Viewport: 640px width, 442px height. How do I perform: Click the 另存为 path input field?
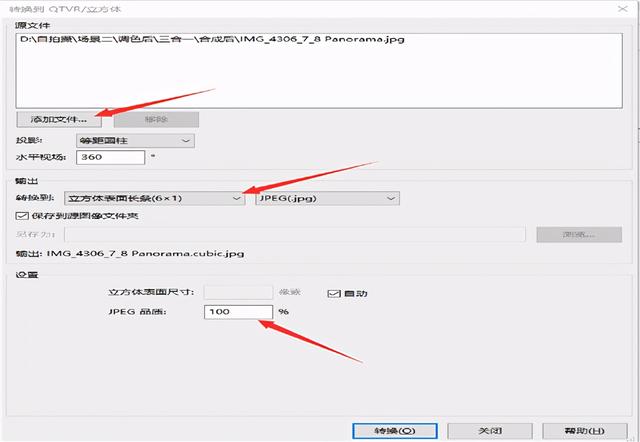click(x=294, y=234)
